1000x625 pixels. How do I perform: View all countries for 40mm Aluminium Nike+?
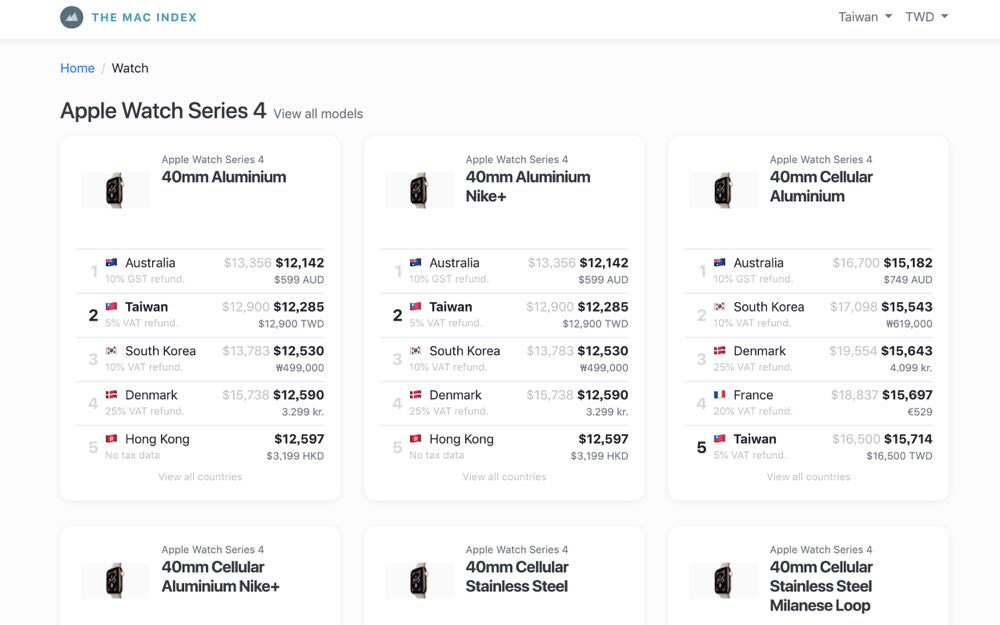pos(504,477)
